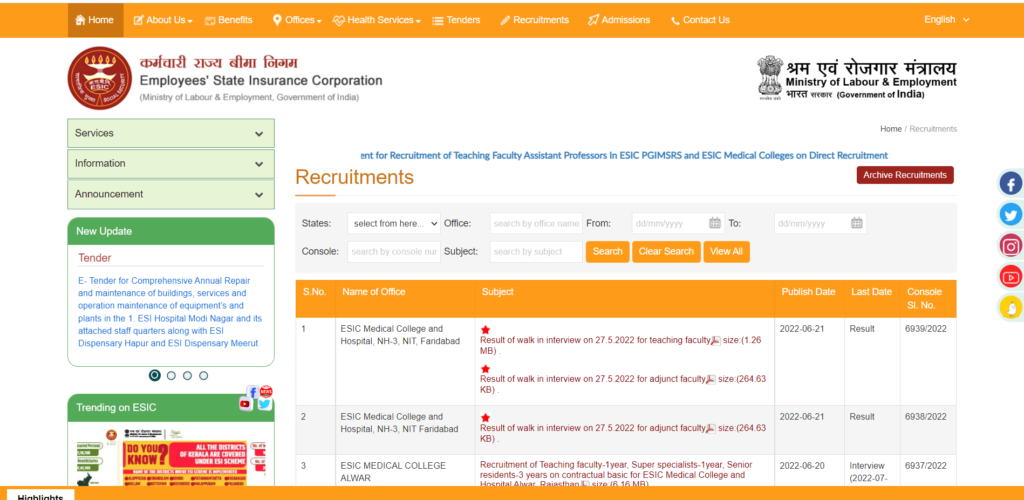Open the Instagram icon in right sidebar
The height and width of the screenshot is (500, 1024).
tap(1011, 245)
